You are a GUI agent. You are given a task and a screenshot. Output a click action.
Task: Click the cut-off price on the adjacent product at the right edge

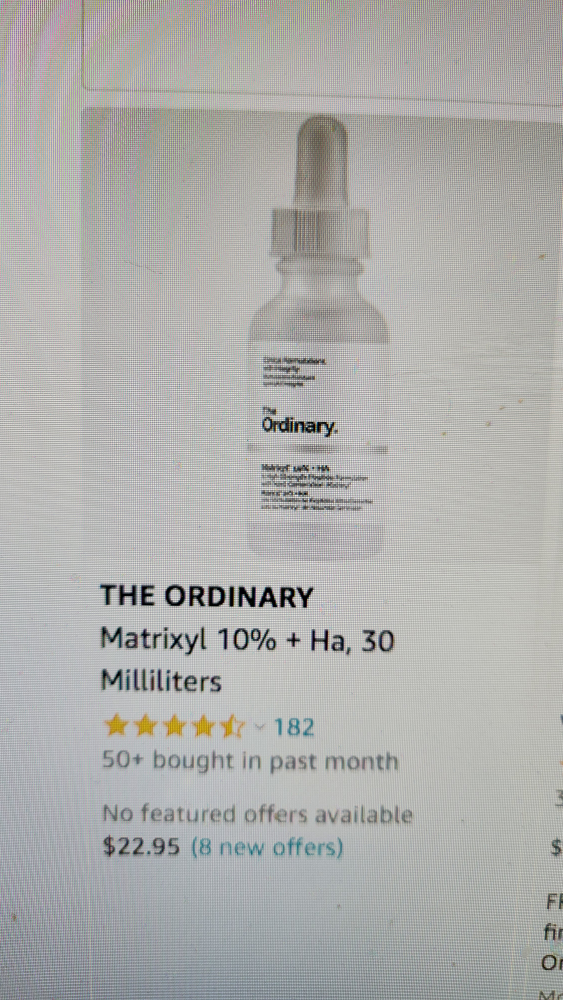click(x=556, y=848)
